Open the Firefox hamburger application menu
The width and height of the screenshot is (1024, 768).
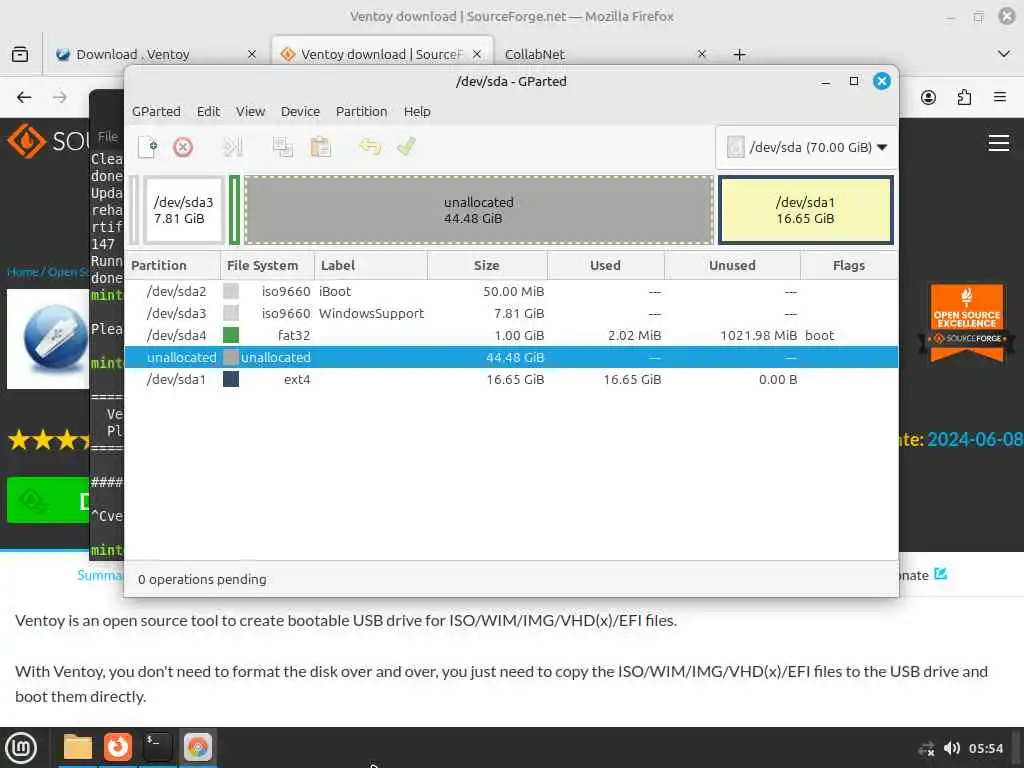[1000, 97]
